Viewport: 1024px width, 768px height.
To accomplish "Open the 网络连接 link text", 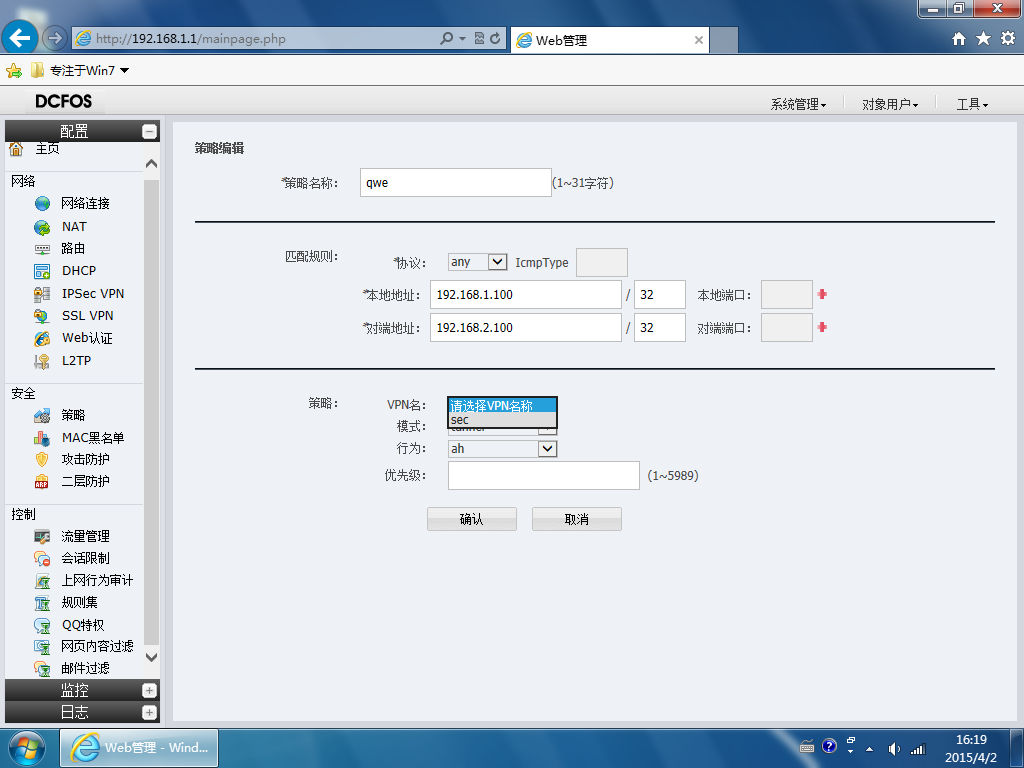I will tap(86, 204).
